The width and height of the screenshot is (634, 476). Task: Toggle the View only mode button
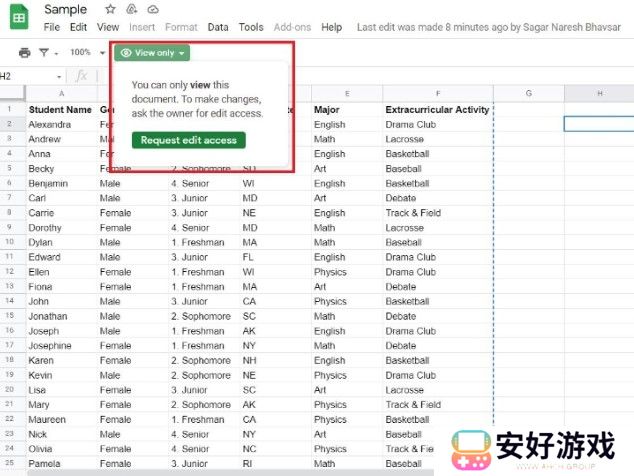(x=152, y=53)
